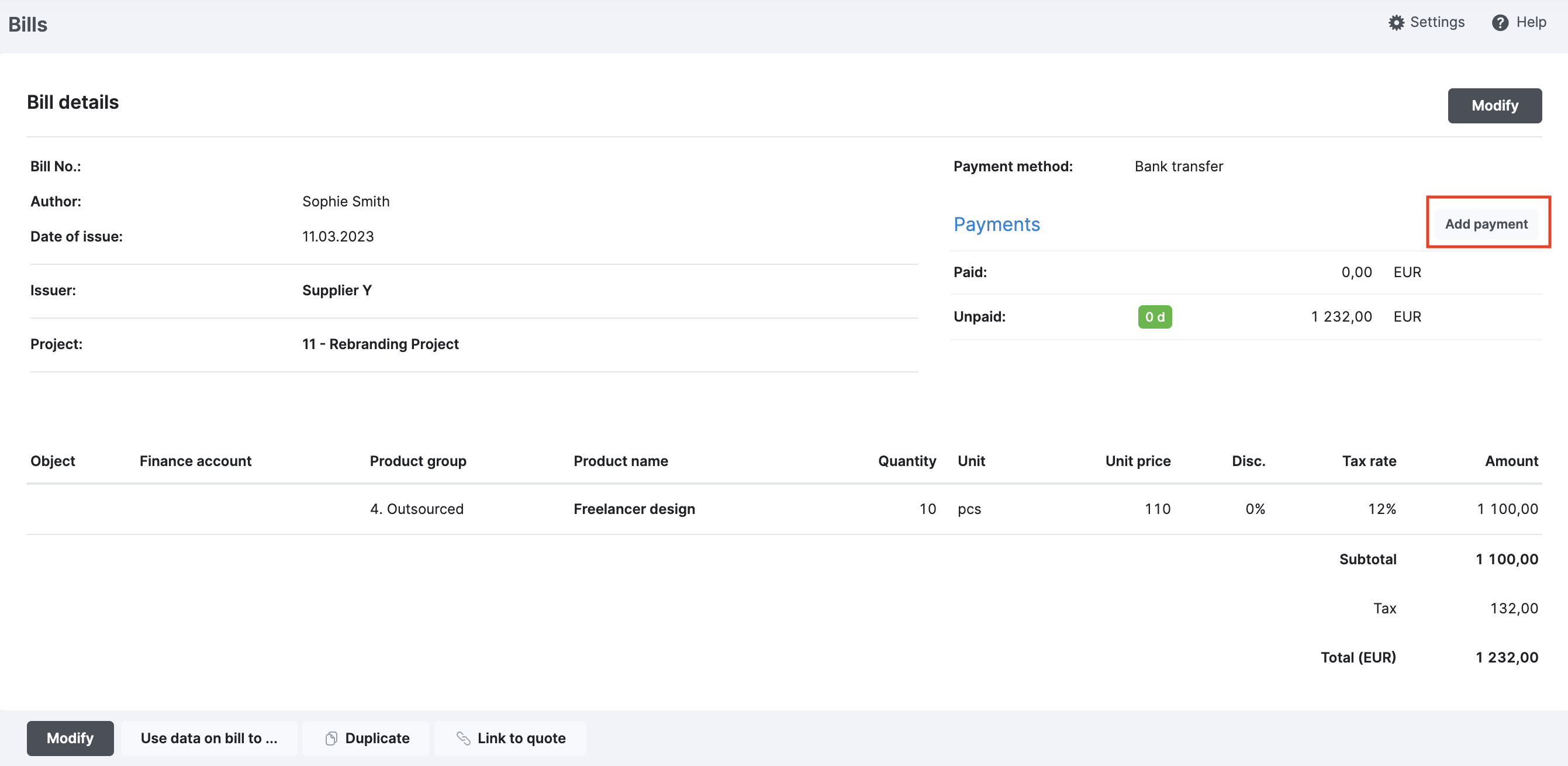Click the Tax value 132,00

tap(1514, 608)
